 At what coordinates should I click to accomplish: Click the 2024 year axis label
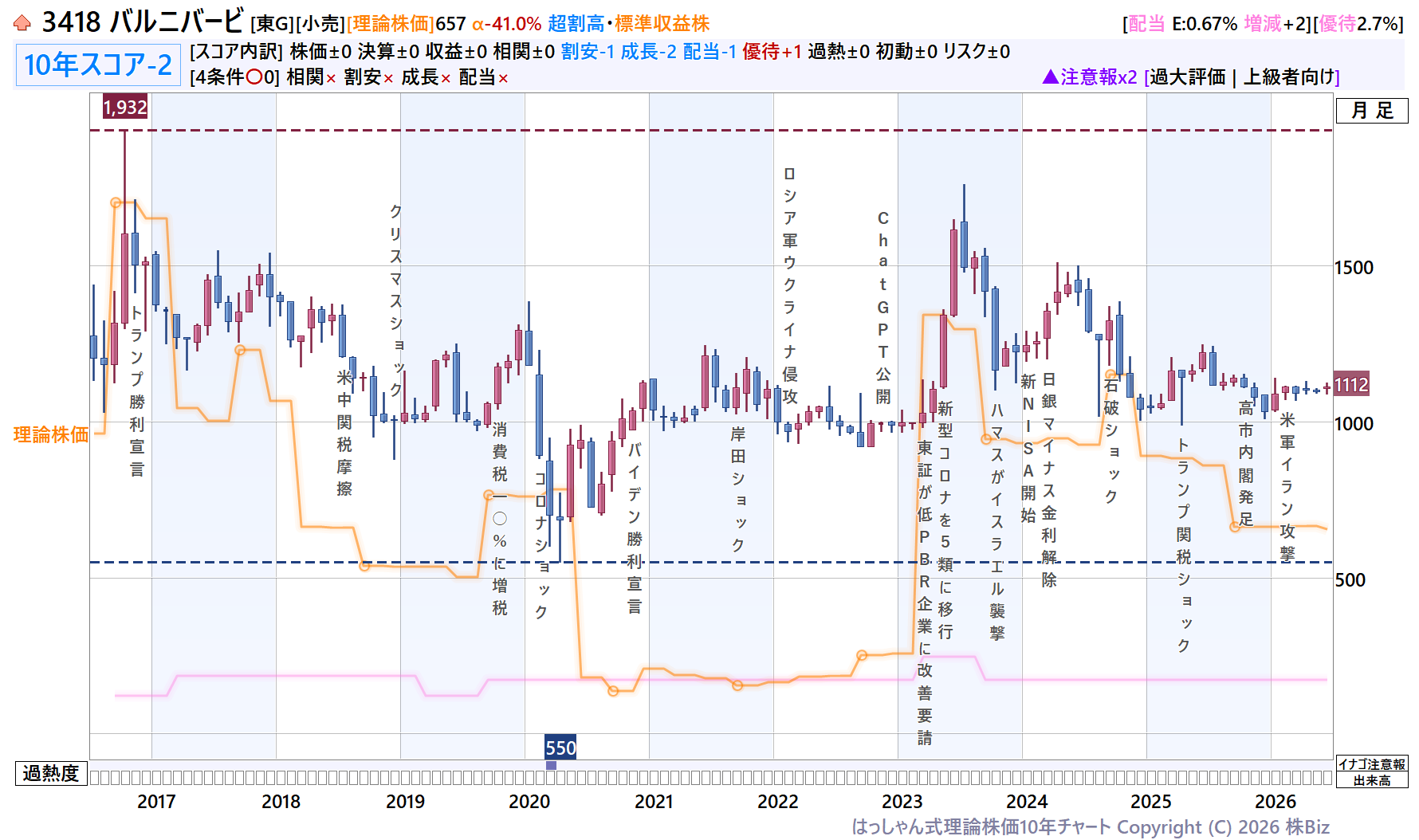click(1027, 801)
